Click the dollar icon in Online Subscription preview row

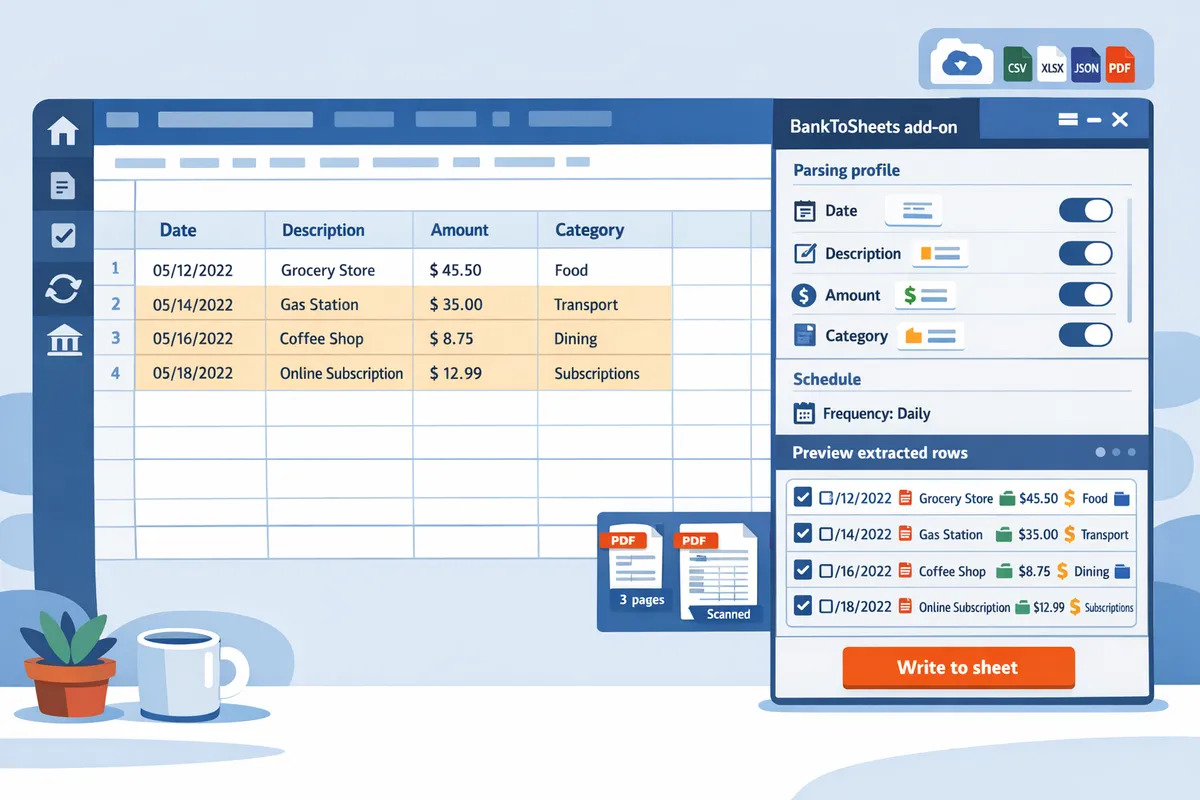1075,606
